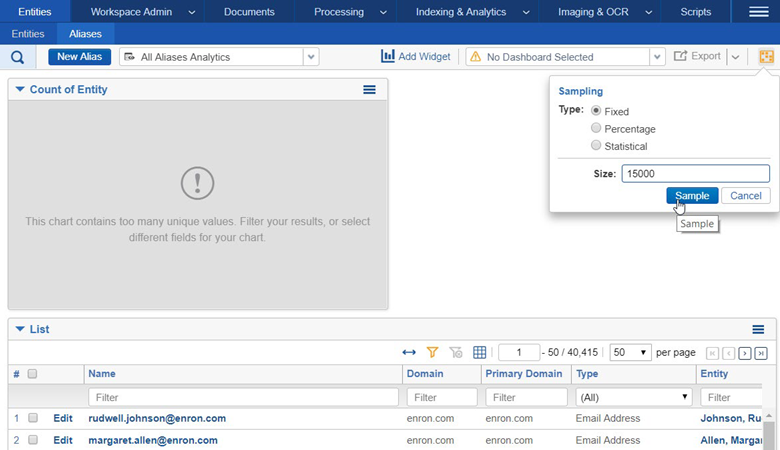This screenshot has height=450, width=780.
Task: Open the grid view icon in list toolbar
Action: (x=480, y=353)
